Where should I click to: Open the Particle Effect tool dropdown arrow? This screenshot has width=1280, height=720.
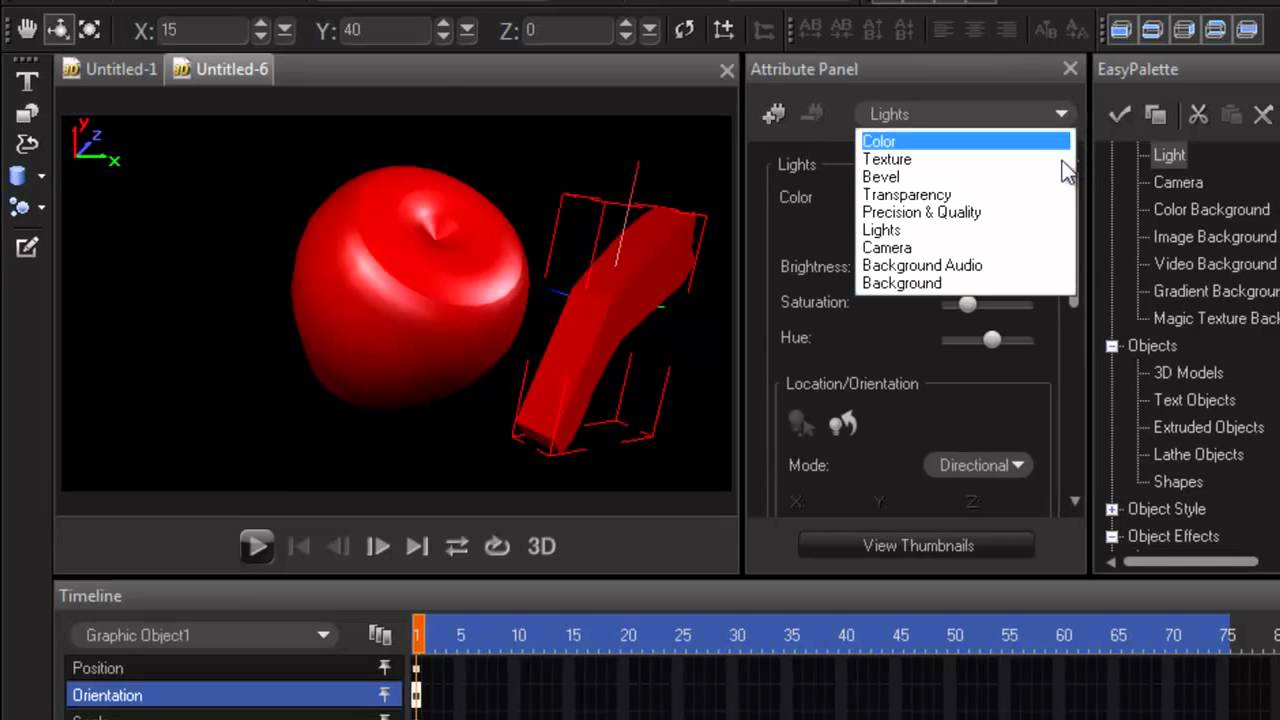tap(42, 208)
